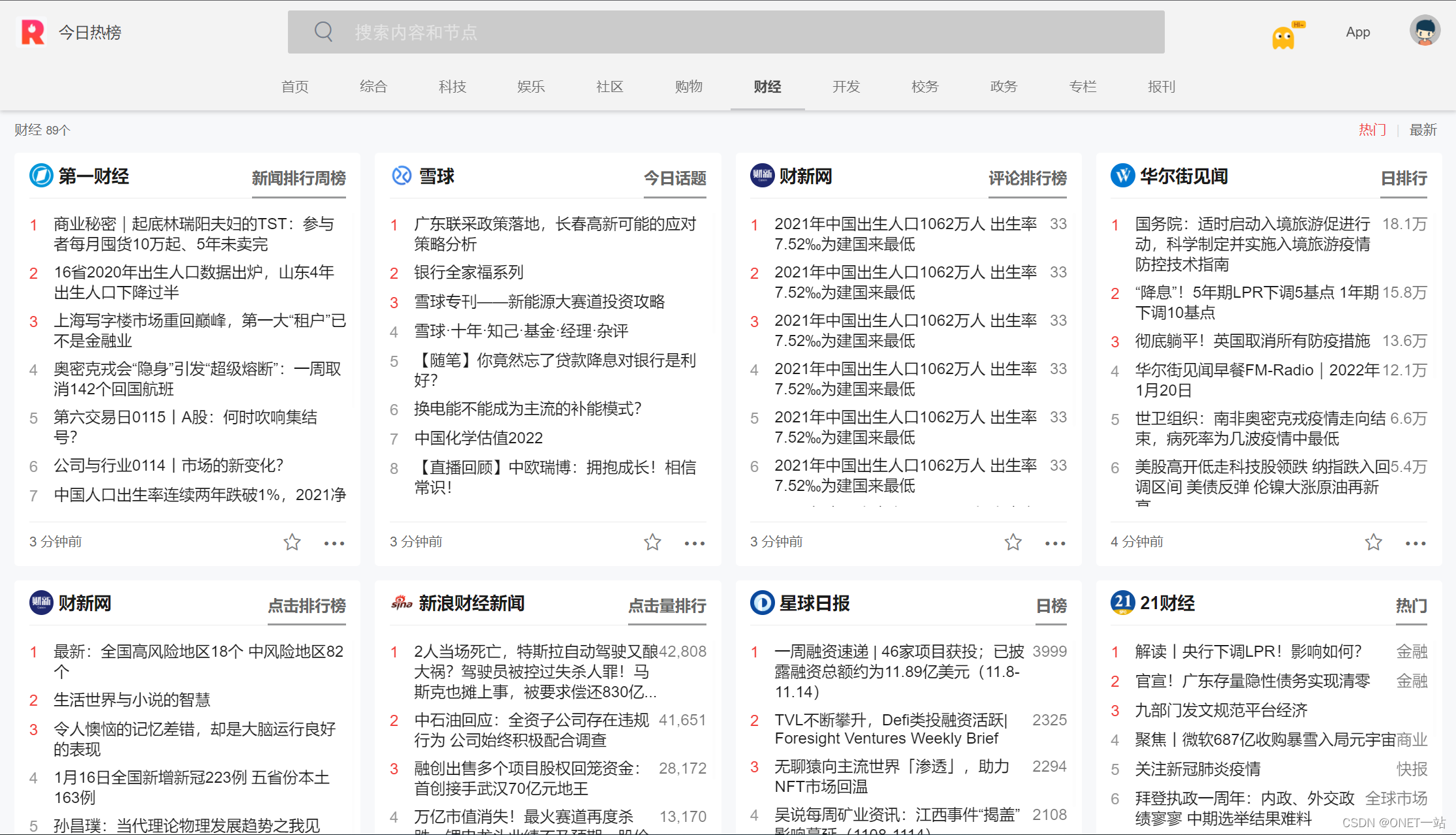Open article 生活世界与小说的智慧

point(132,700)
